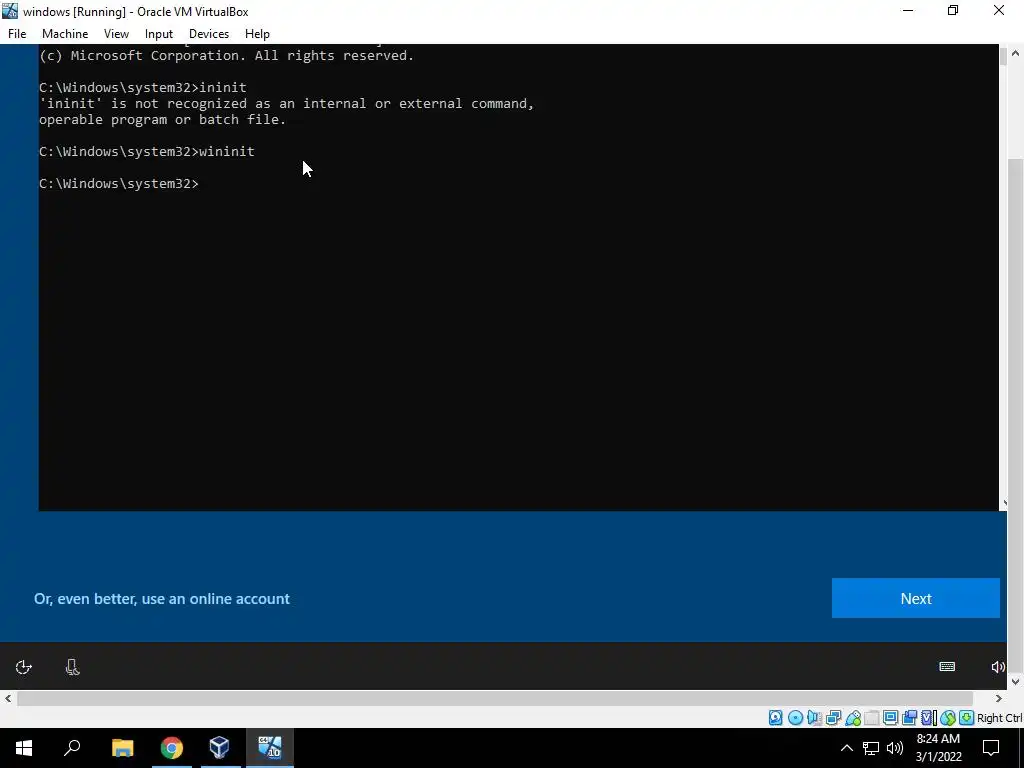Open the audio indicator in VirtualBox status bar

[x=814, y=718]
